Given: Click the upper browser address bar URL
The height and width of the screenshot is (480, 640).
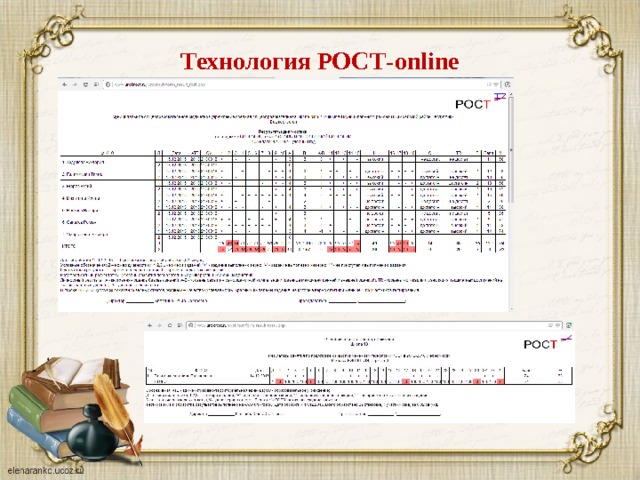Looking at the screenshot, I should (159, 84).
